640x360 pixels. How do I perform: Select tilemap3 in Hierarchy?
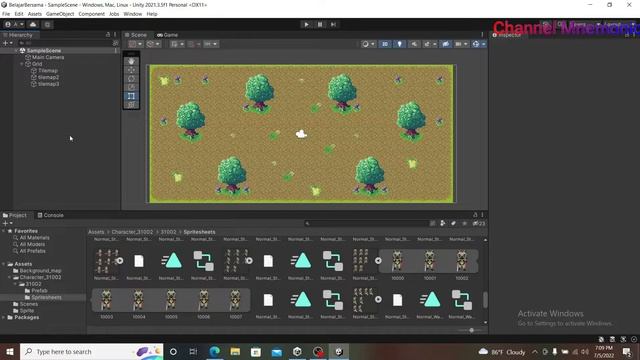pyautogui.click(x=48, y=84)
